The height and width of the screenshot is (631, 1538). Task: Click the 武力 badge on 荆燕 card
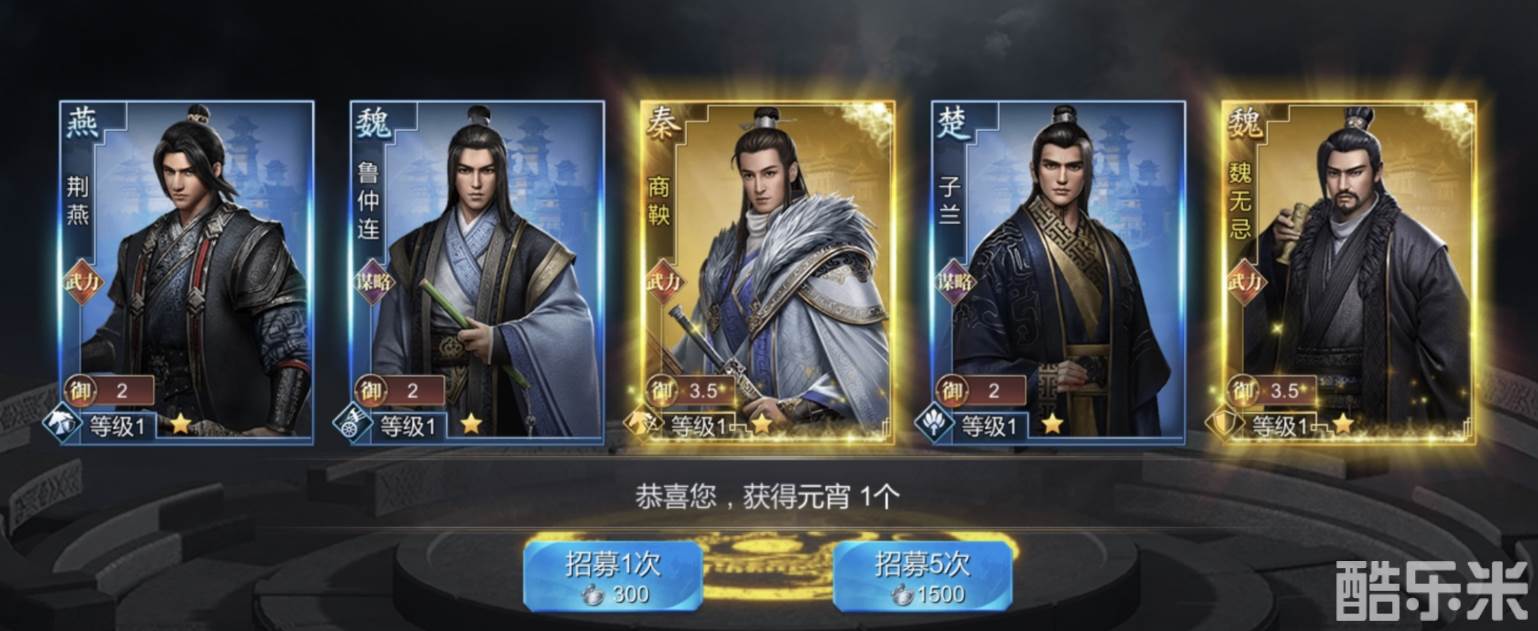84,282
